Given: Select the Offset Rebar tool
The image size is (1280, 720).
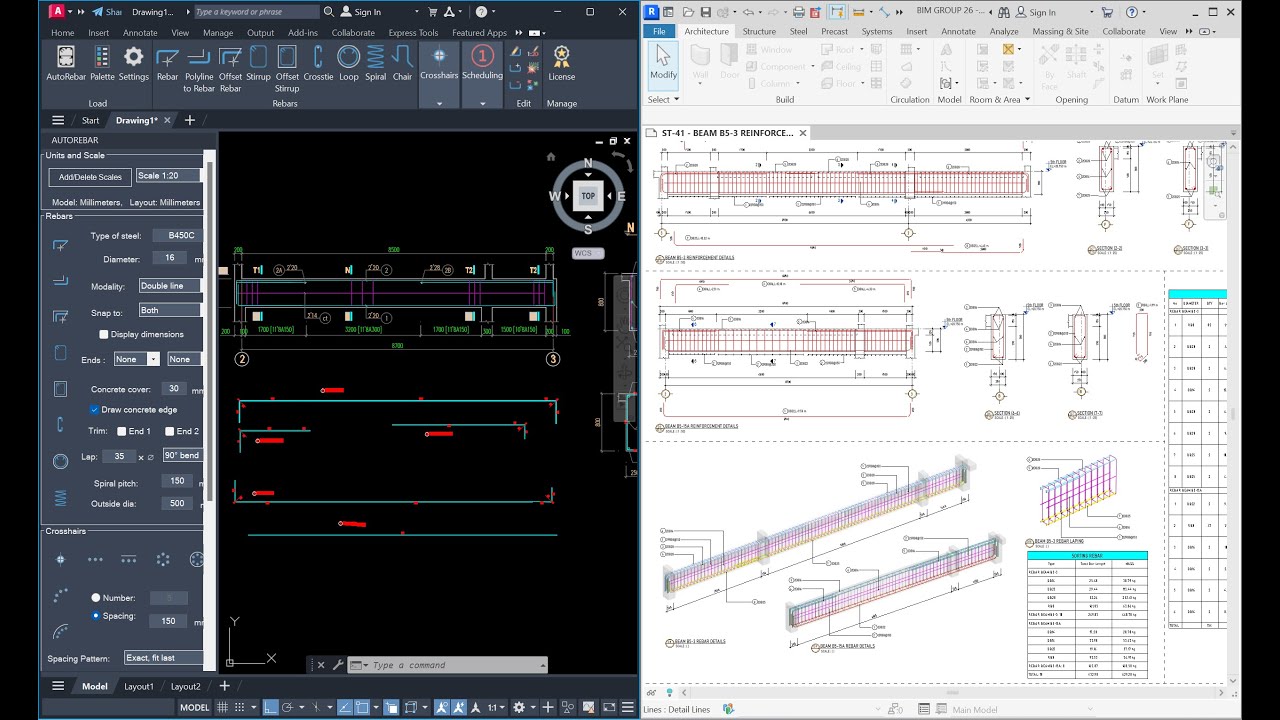Looking at the screenshot, I should [230, 69].
